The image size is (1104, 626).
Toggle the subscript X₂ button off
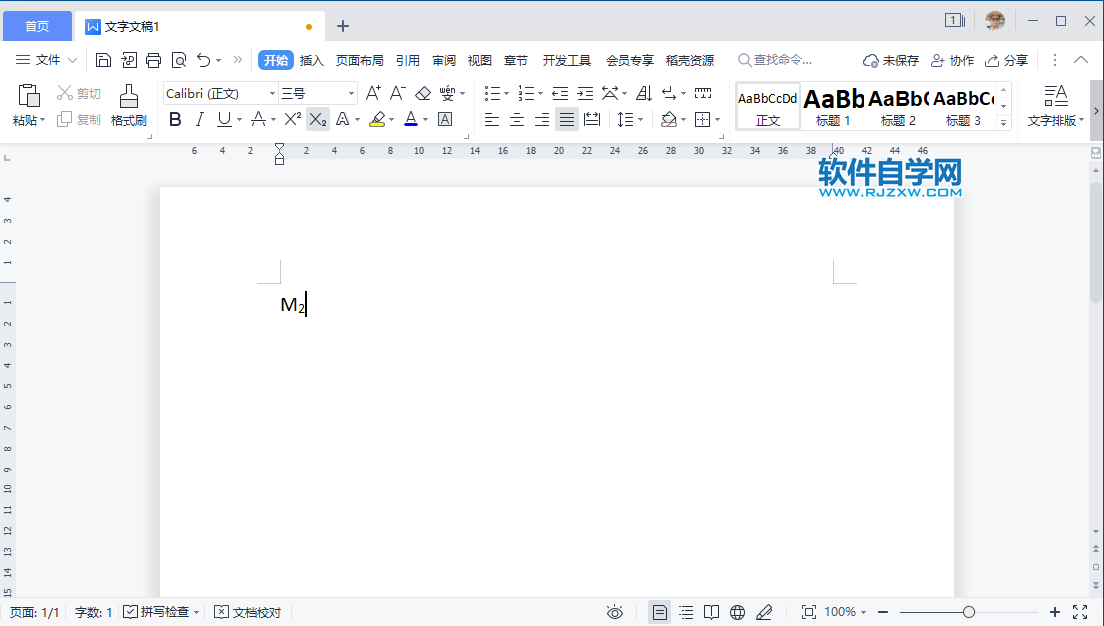[x=317, y=120]
